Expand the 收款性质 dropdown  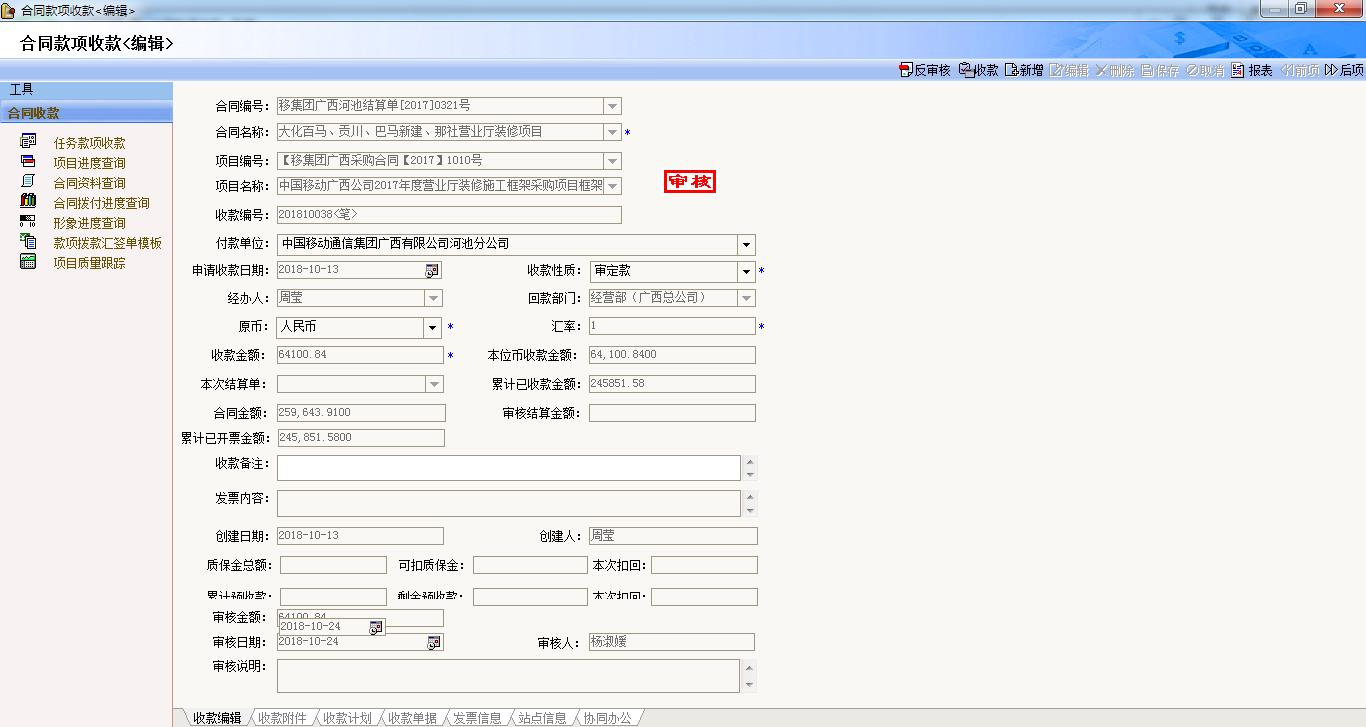746,271
